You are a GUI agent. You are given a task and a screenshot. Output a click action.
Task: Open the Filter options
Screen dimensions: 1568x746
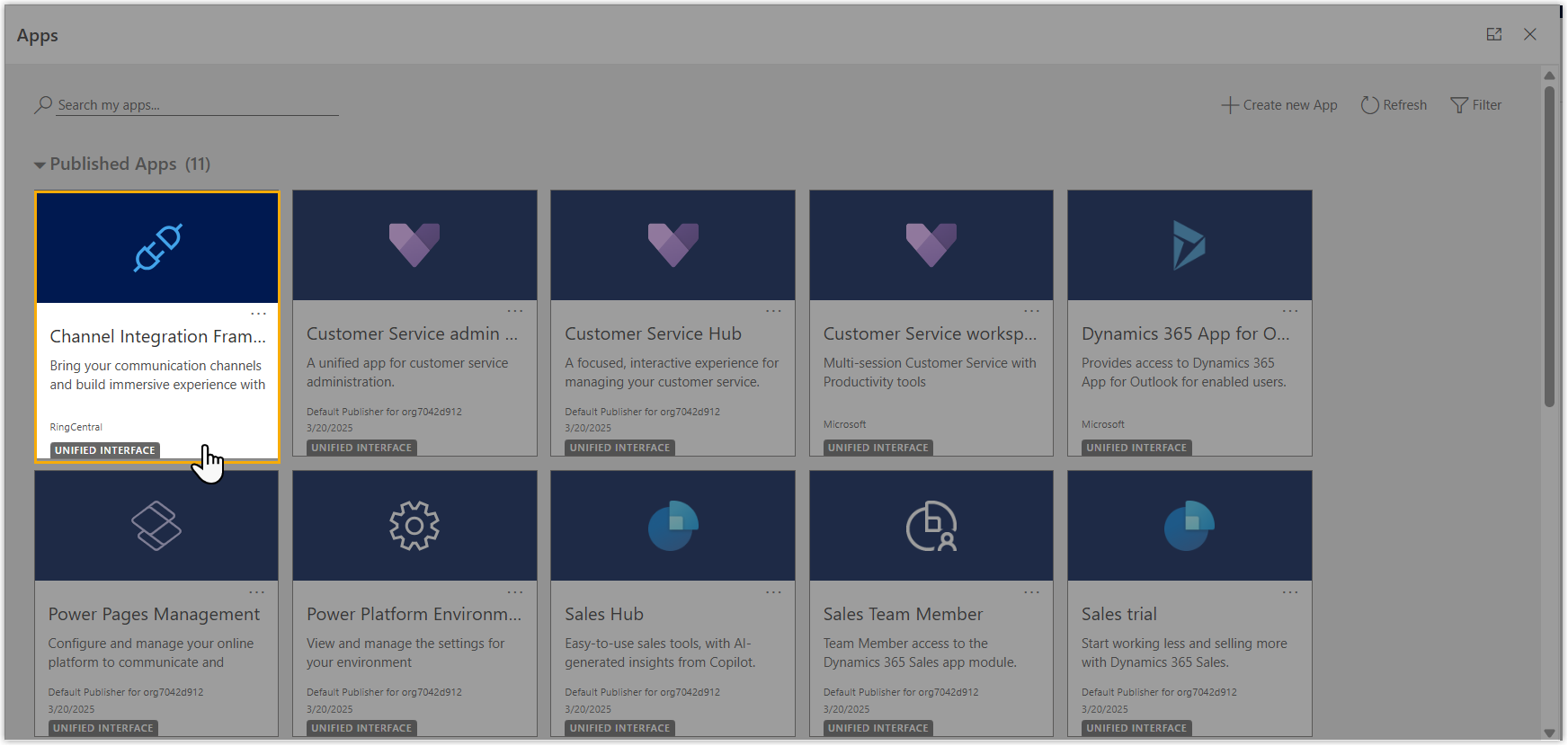tap(1475, 105)
